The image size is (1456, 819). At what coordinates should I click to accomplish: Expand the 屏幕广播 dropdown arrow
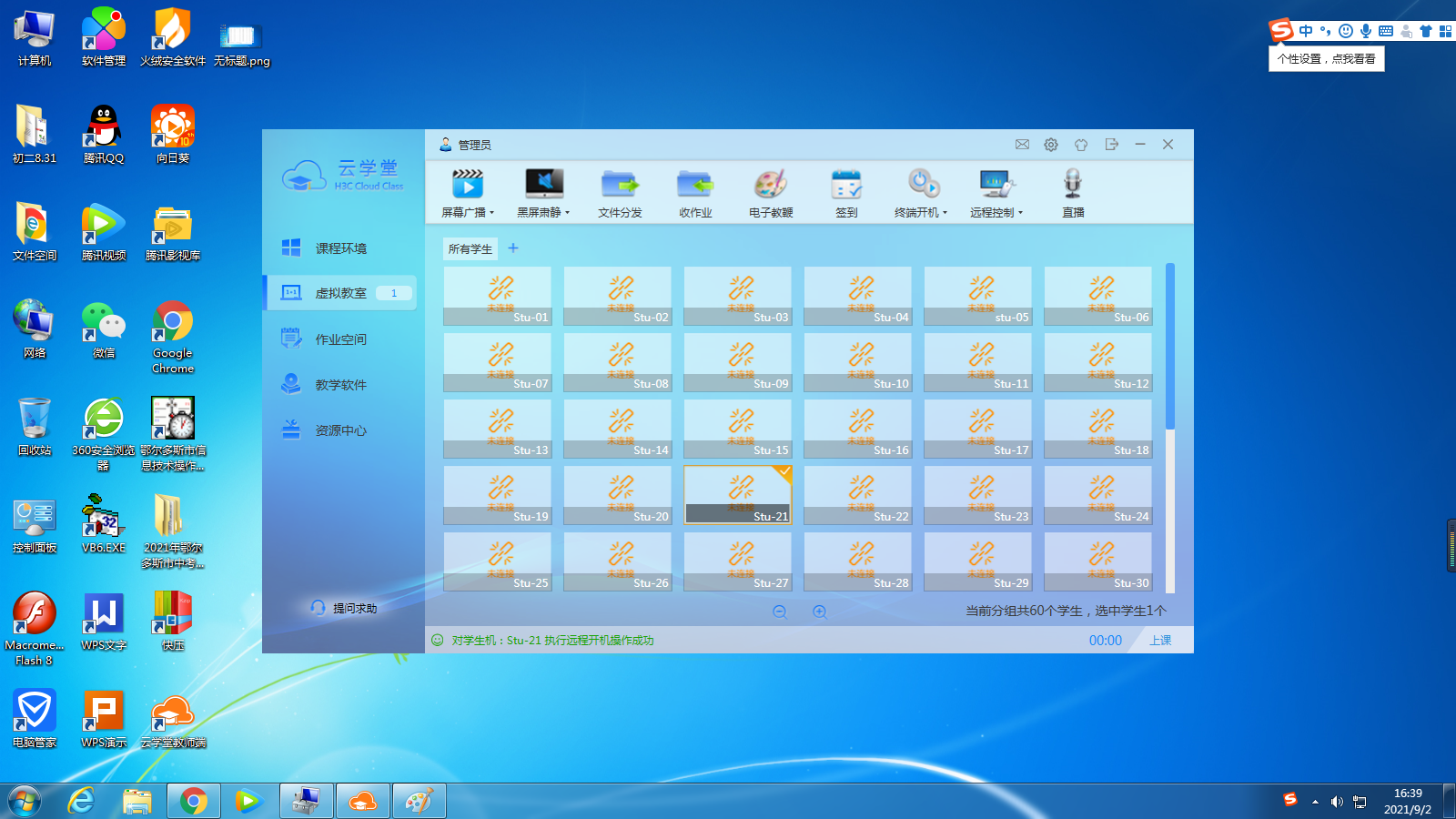[x=492, y=213]
